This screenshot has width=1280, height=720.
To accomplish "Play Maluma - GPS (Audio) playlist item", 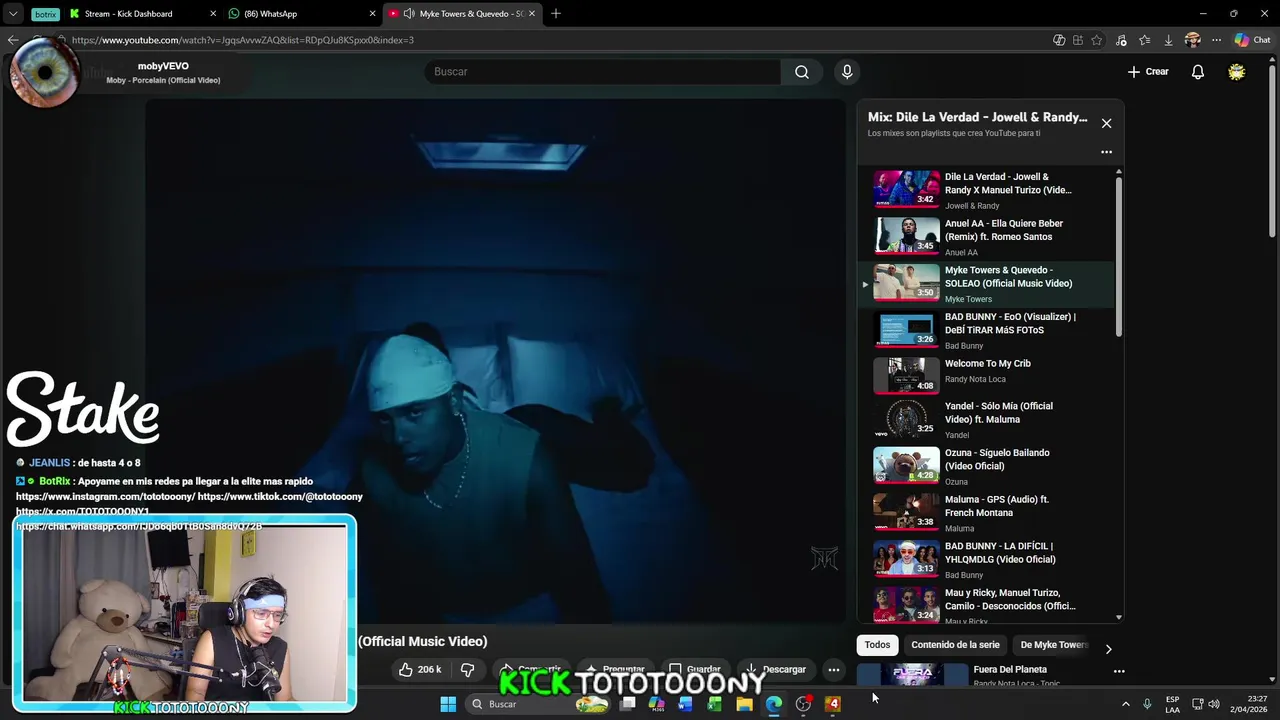I will pyautogui.click(x=985, y=514).
